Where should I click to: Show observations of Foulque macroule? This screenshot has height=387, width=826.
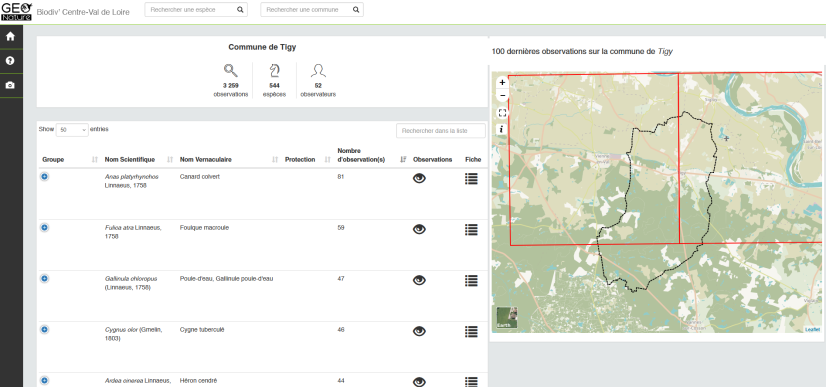[419, 229]
